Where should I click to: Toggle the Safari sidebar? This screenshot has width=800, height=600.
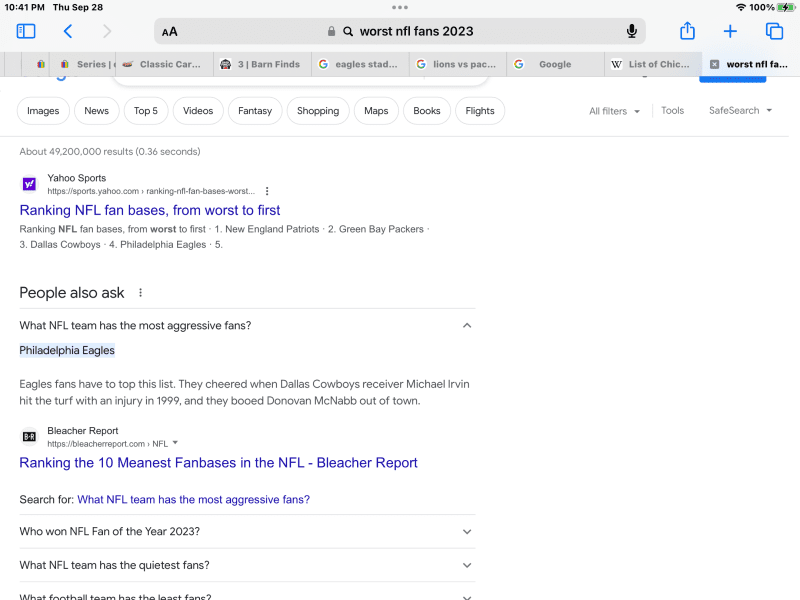pyautogui.click(x=26, y=31)
